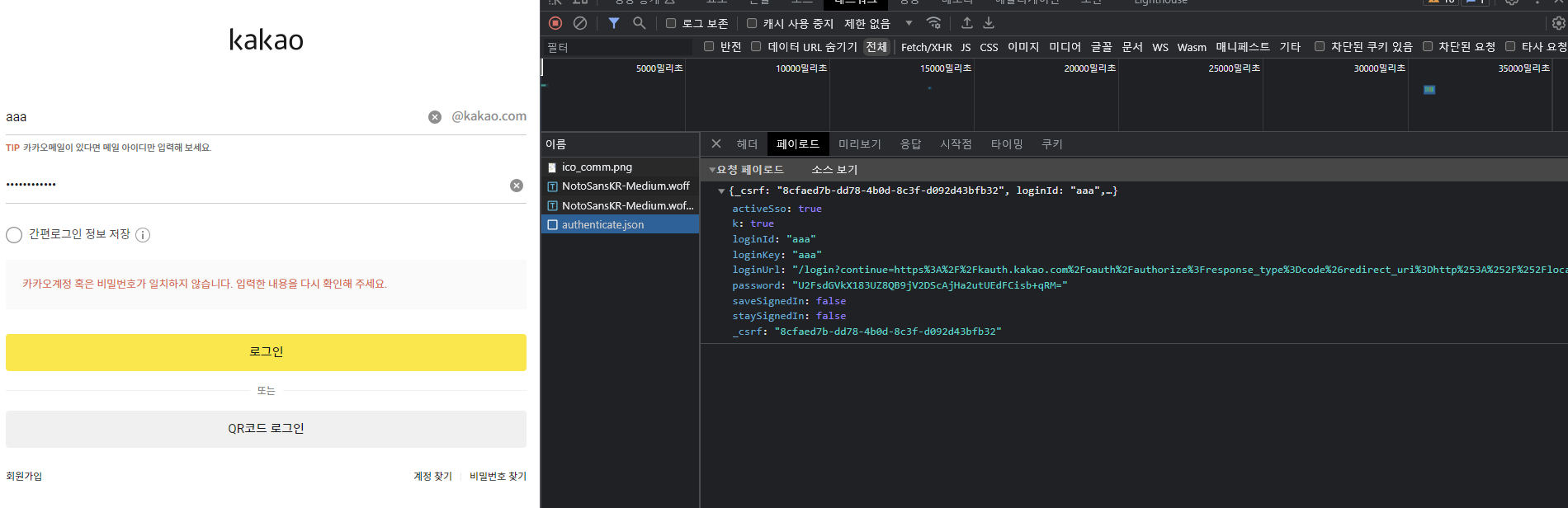Focus the masked password field
The width and height of the screenshot is (1568, 508).
pyautogui.click(x=254, y=186)
